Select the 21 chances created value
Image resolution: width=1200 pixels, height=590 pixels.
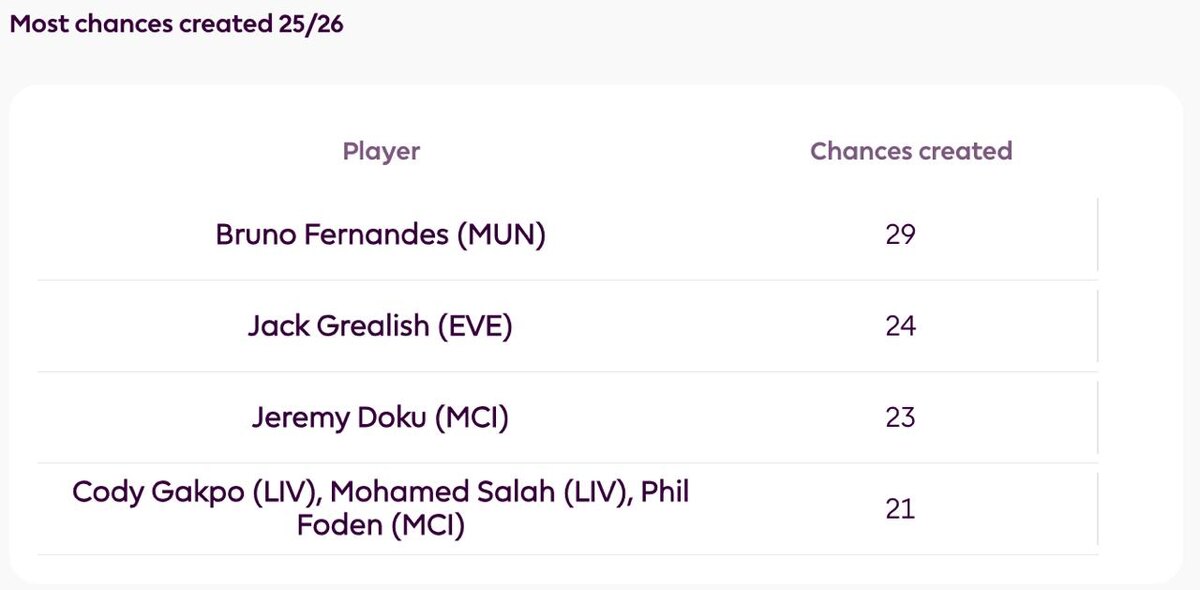[900, 509]
